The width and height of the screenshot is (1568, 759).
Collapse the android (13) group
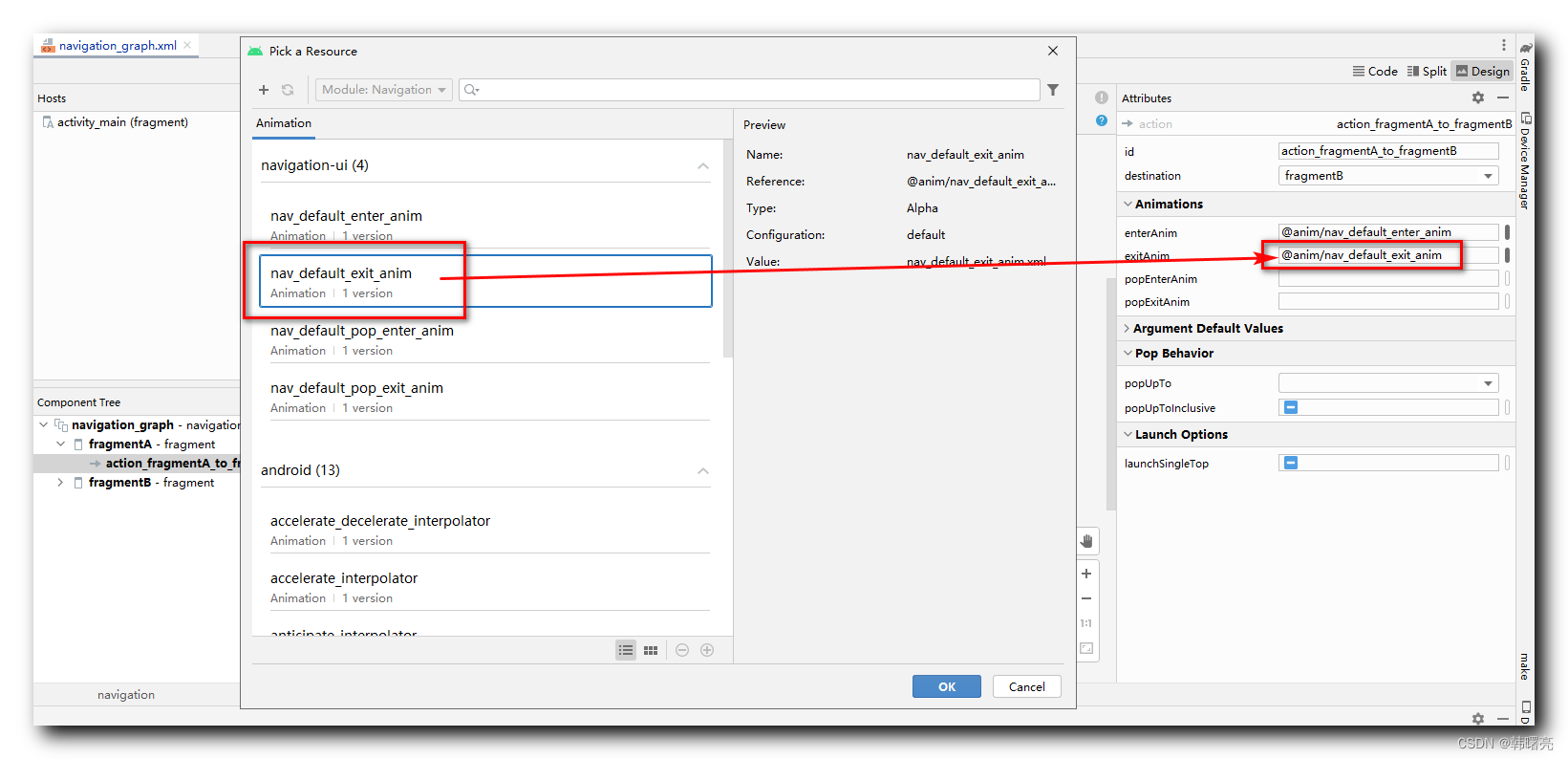(x=703, y=470)
